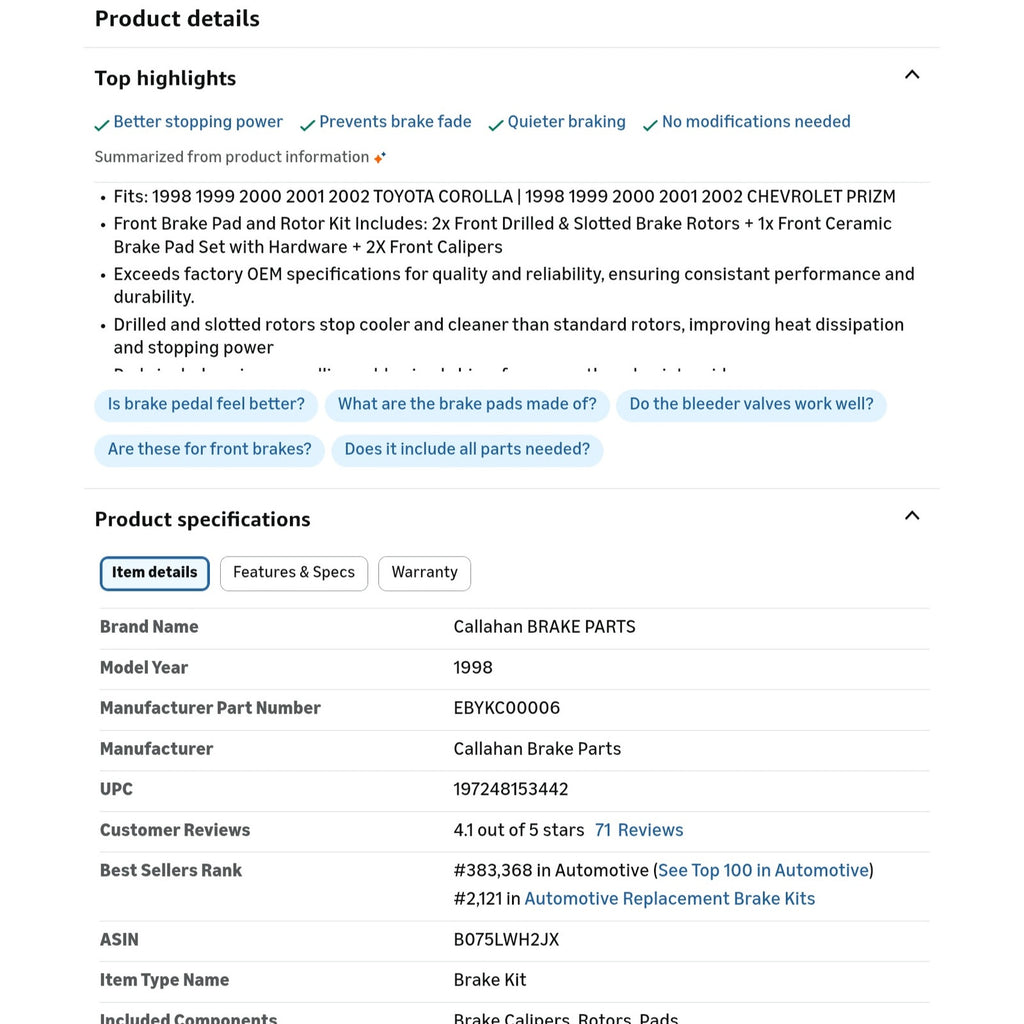Switch to the Features & Specs tab
Image resolution: width=1024 pixels, height=1024 pixels.
[294, 573]
